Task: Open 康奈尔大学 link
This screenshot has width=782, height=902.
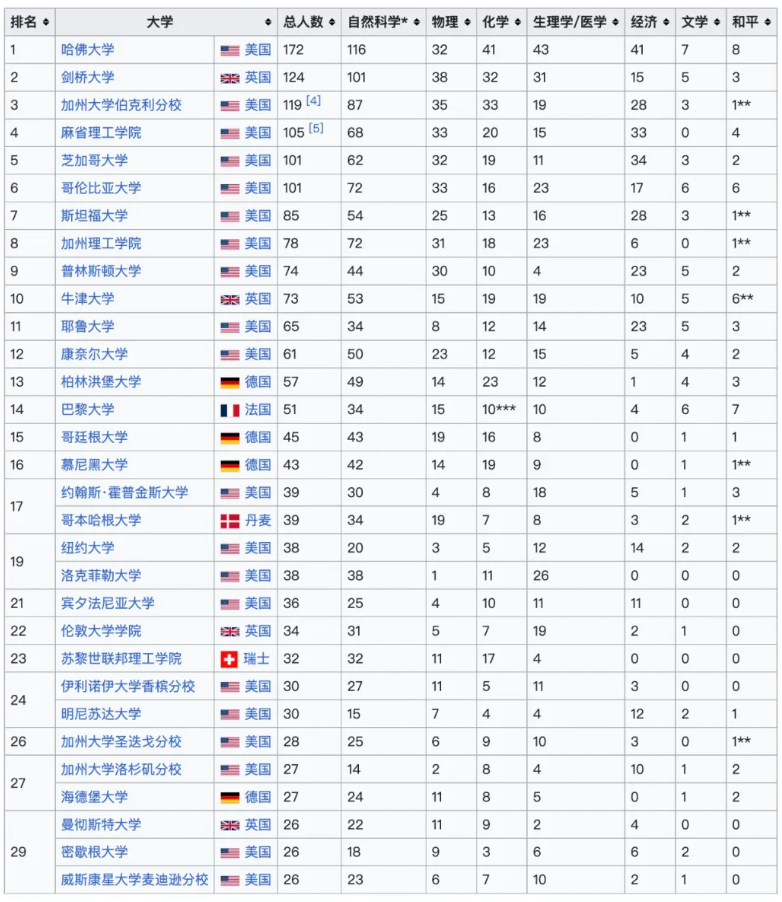Action: pos(94,354)
